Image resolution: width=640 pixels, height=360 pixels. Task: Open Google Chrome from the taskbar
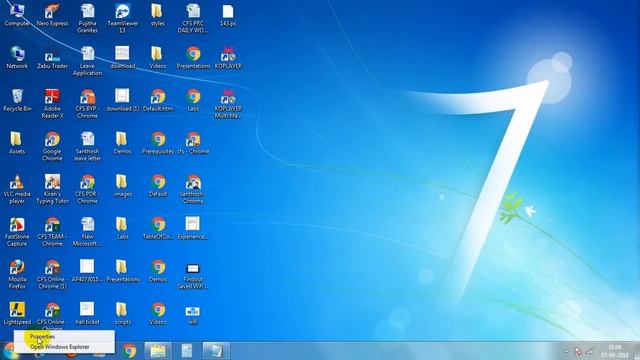point(129,351)
